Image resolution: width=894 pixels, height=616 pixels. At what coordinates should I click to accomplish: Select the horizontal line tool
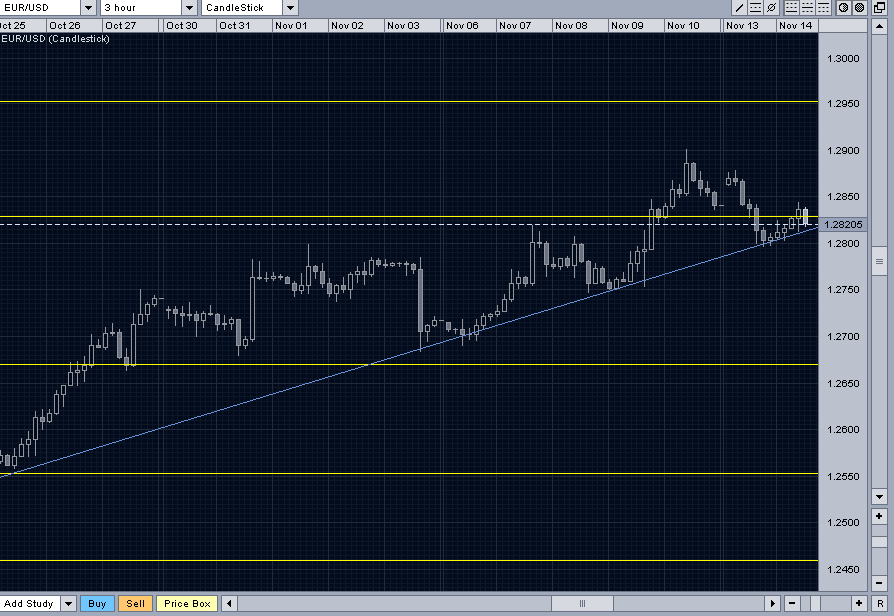755,7
